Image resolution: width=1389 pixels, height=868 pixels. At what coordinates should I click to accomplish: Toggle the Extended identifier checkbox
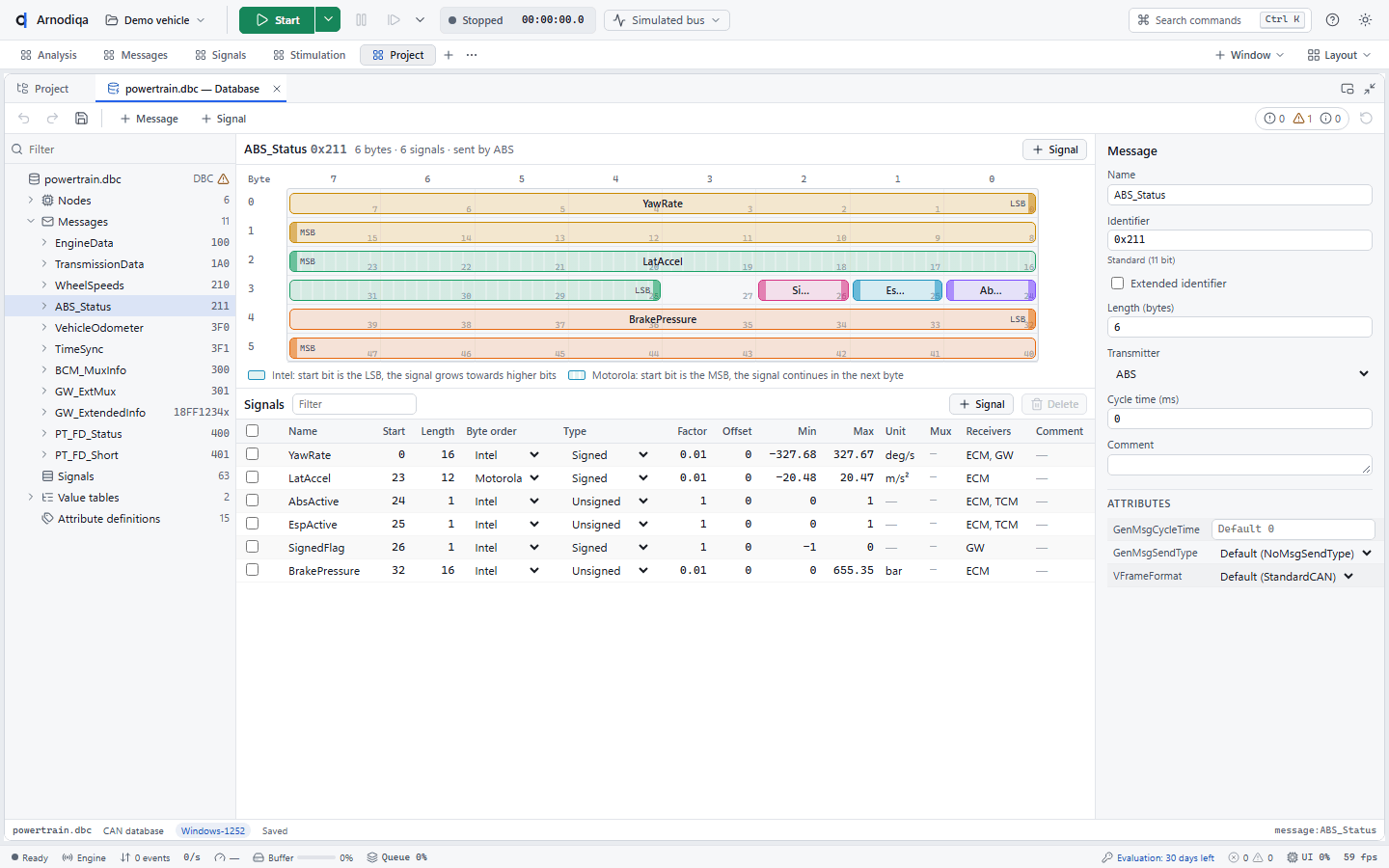tap(1117, 284)
